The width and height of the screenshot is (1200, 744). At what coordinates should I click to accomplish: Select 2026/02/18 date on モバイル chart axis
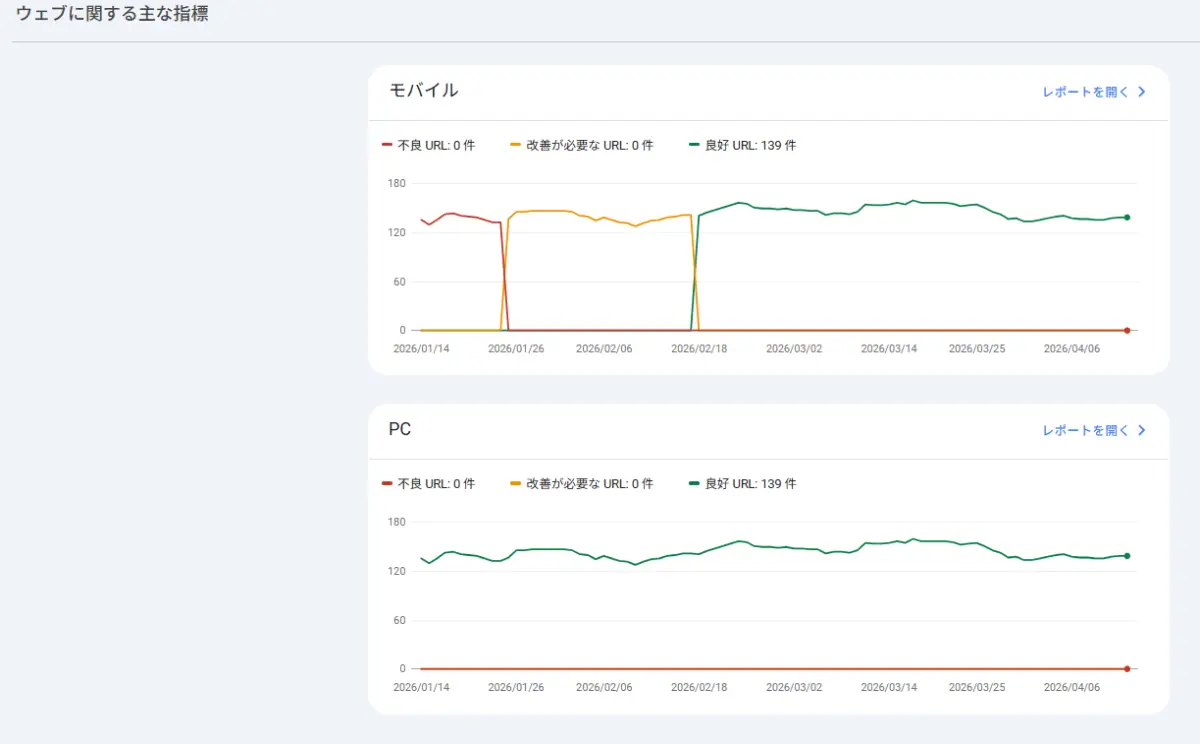(699, 349)
